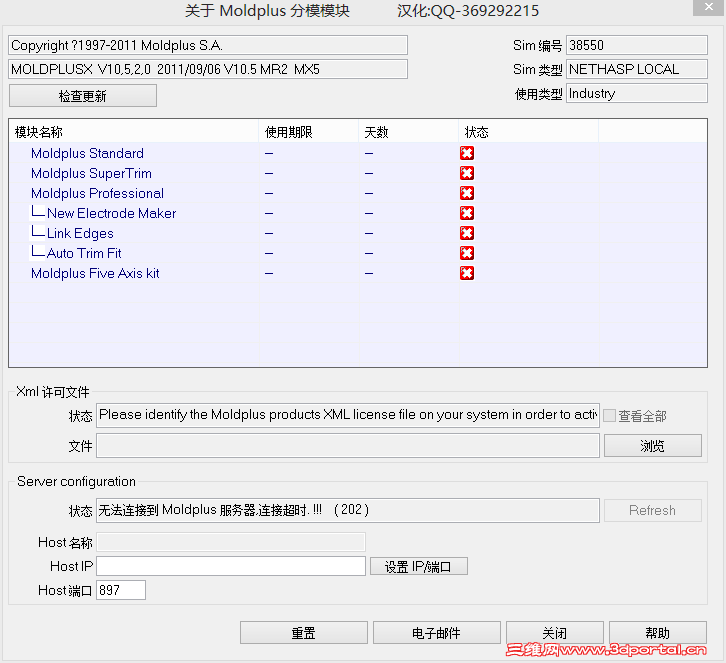This screenshot has width=726, height=663.
Task: Select the Moldplus Five Axis kit row
Action: click(358, 273)
